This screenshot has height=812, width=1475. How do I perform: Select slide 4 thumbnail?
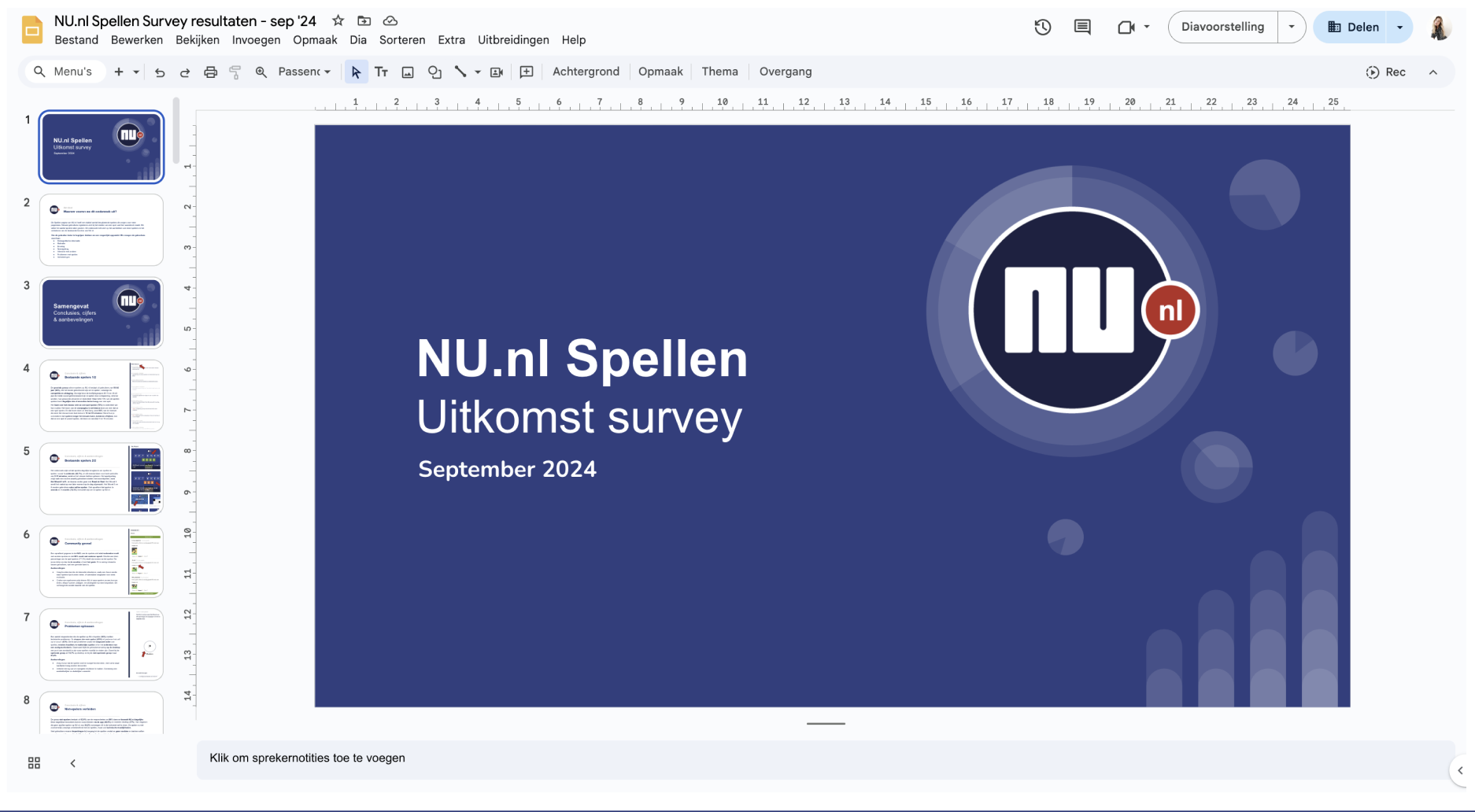(102, 396)
